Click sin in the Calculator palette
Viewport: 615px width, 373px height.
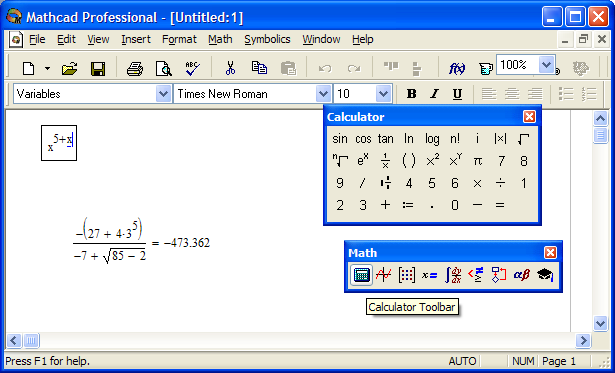(x=340, y=139)
